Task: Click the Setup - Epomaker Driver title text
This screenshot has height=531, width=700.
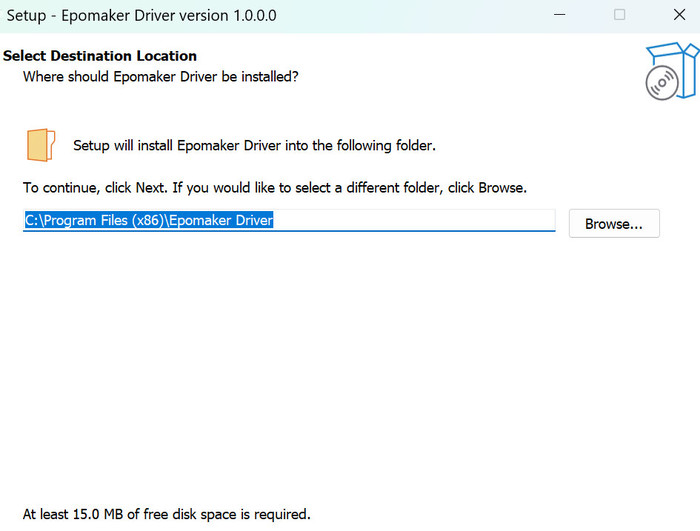Action: point(142,15)
